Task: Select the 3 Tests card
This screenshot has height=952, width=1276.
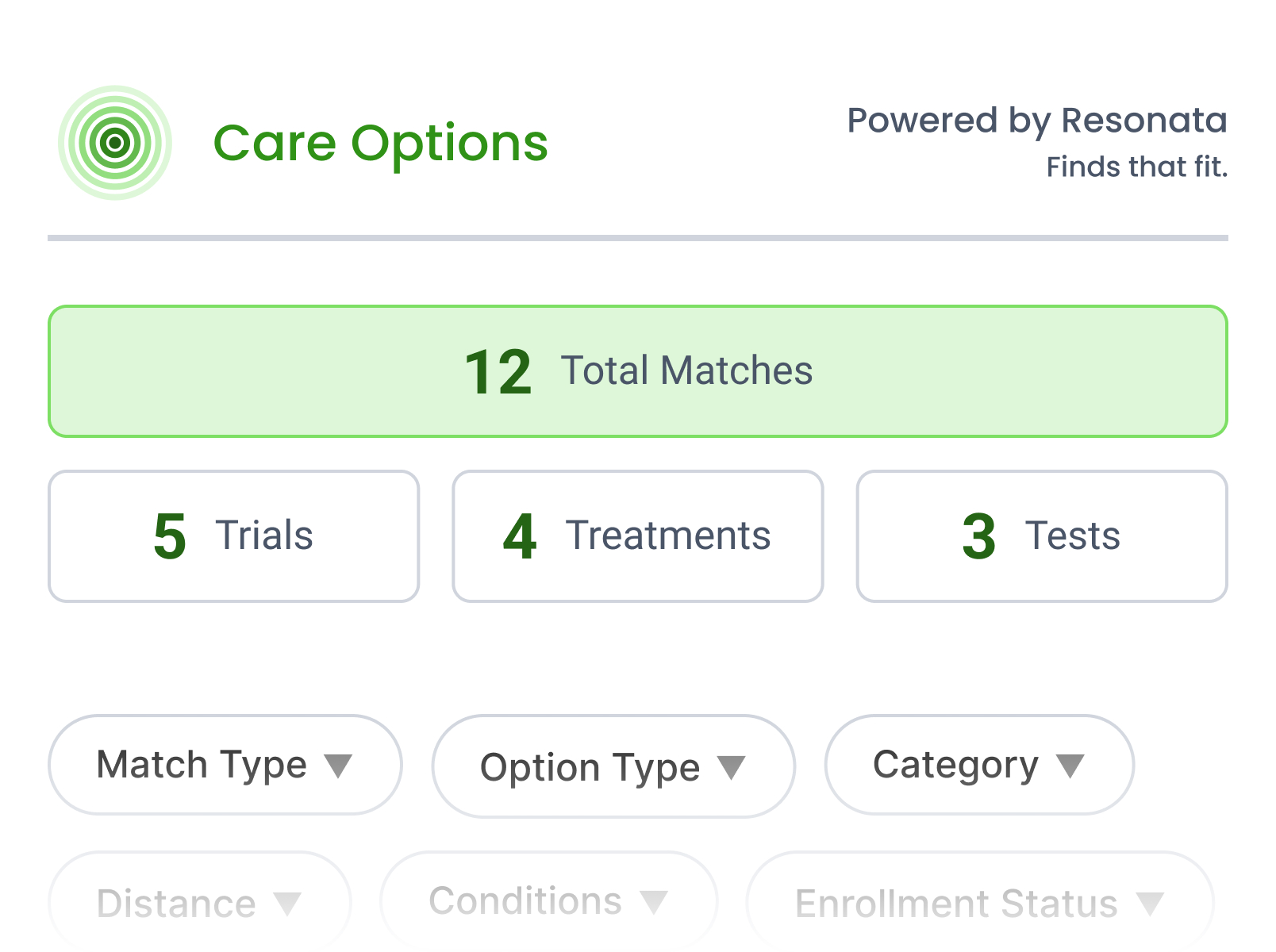Action: click(1042, 536)
